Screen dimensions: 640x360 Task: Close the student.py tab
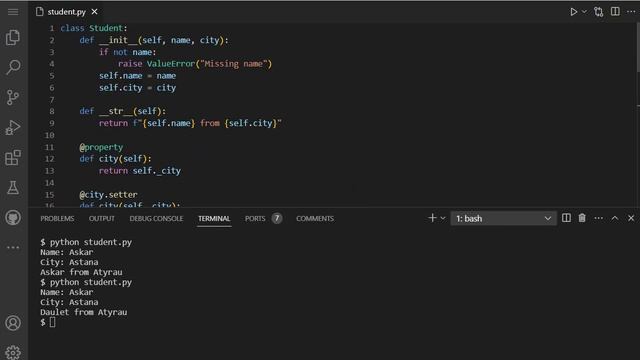point(94,12)
